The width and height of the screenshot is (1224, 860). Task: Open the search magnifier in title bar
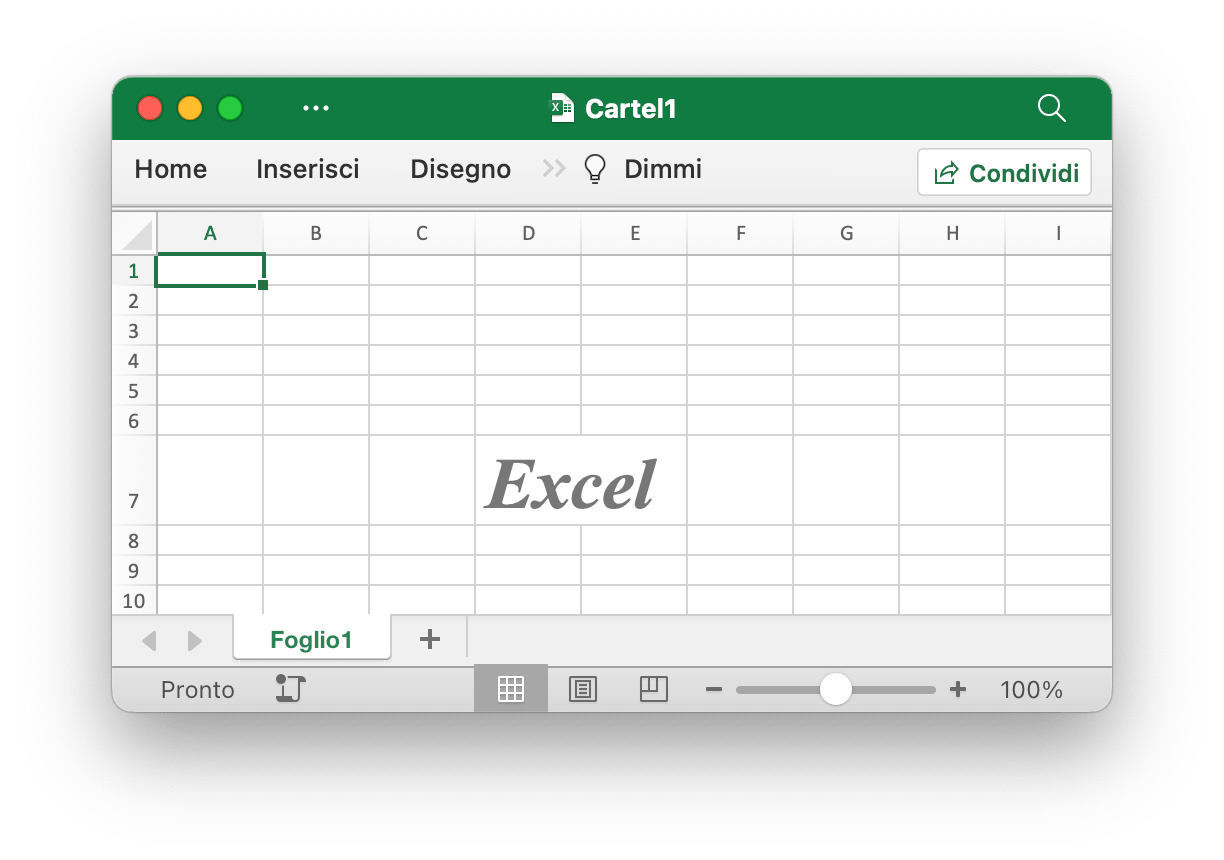click(x=1052, y=108)
